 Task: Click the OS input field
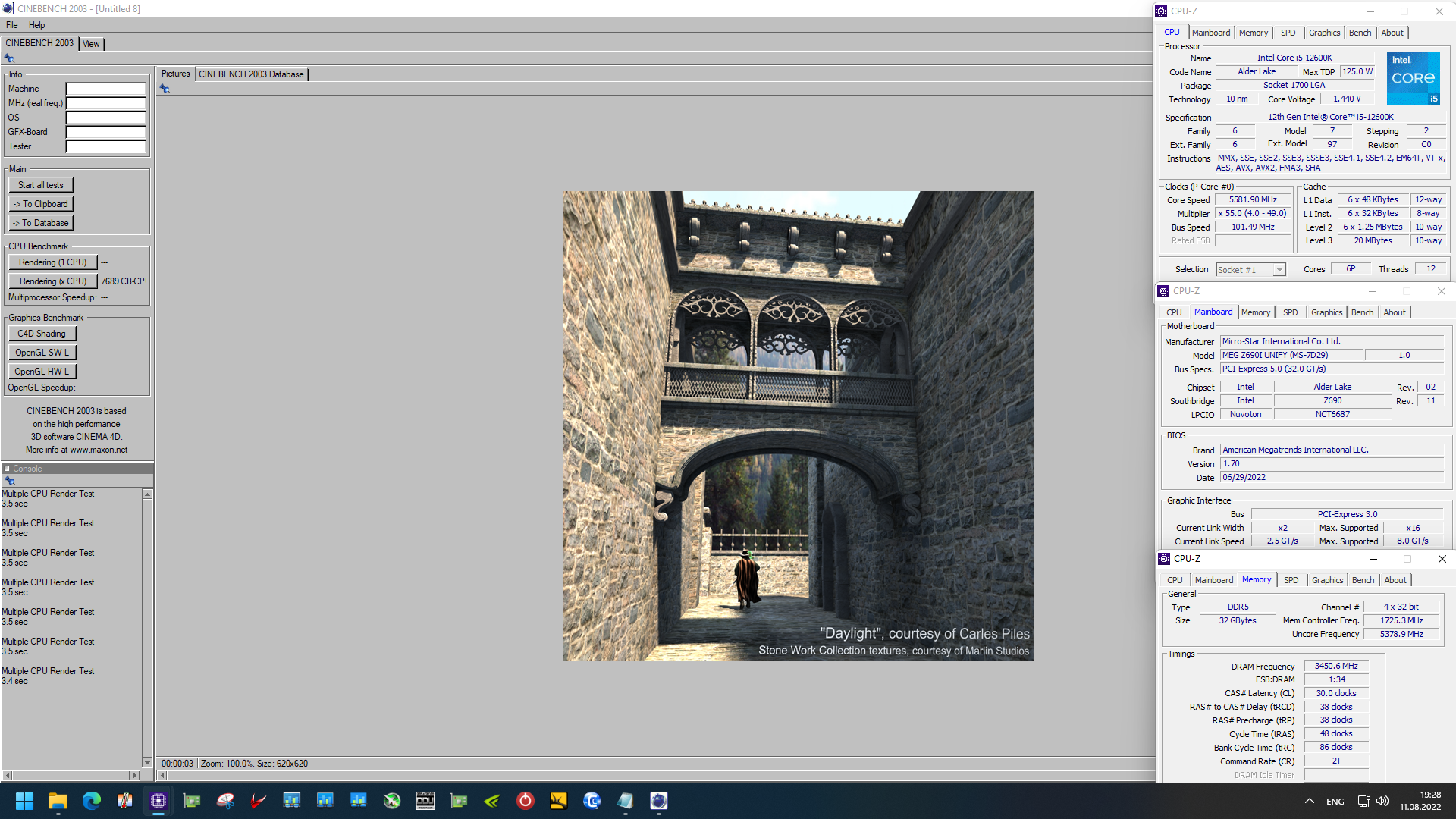105,118
